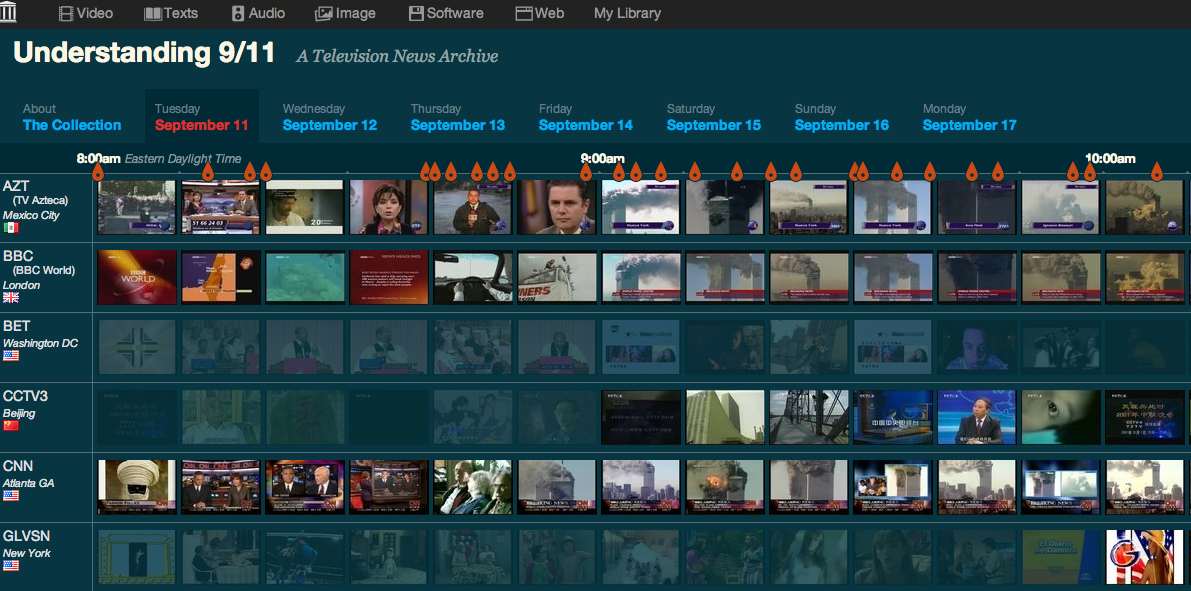The height and width of the screenshot is (591, 1191).
Task: Open BBC News Headlines text thumbnail
Action: pos(389,277)
